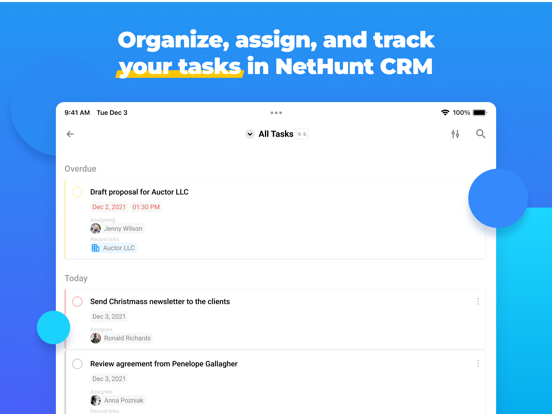Open the task filter settings icon
This screenshot has width=552, height=414.
point(455,134)
